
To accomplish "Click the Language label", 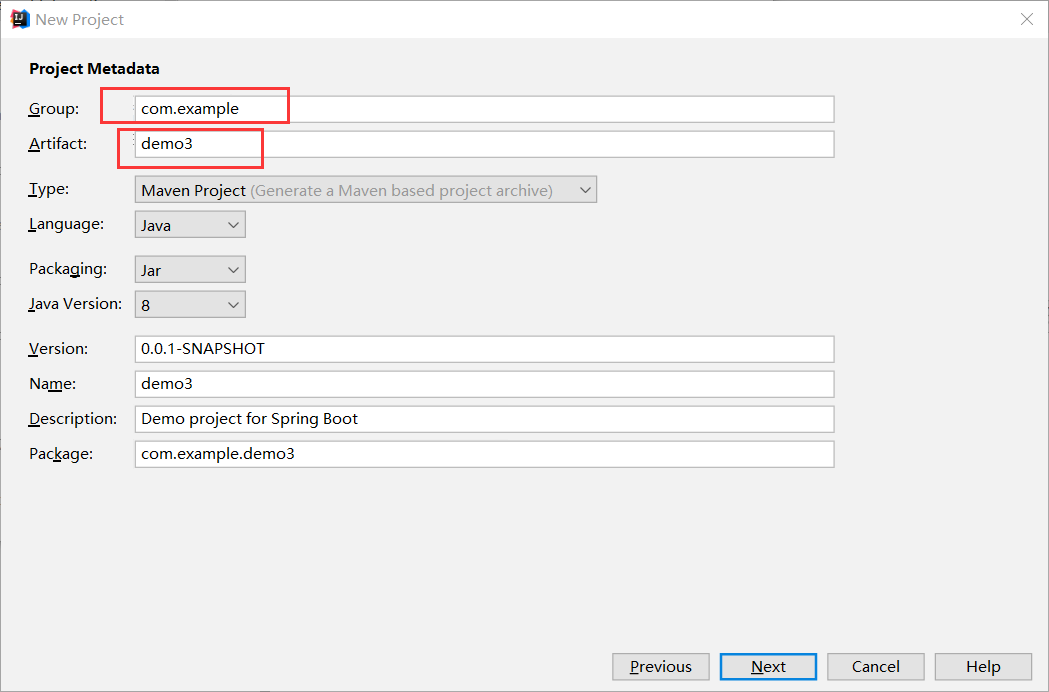I will tap(66, 224).
